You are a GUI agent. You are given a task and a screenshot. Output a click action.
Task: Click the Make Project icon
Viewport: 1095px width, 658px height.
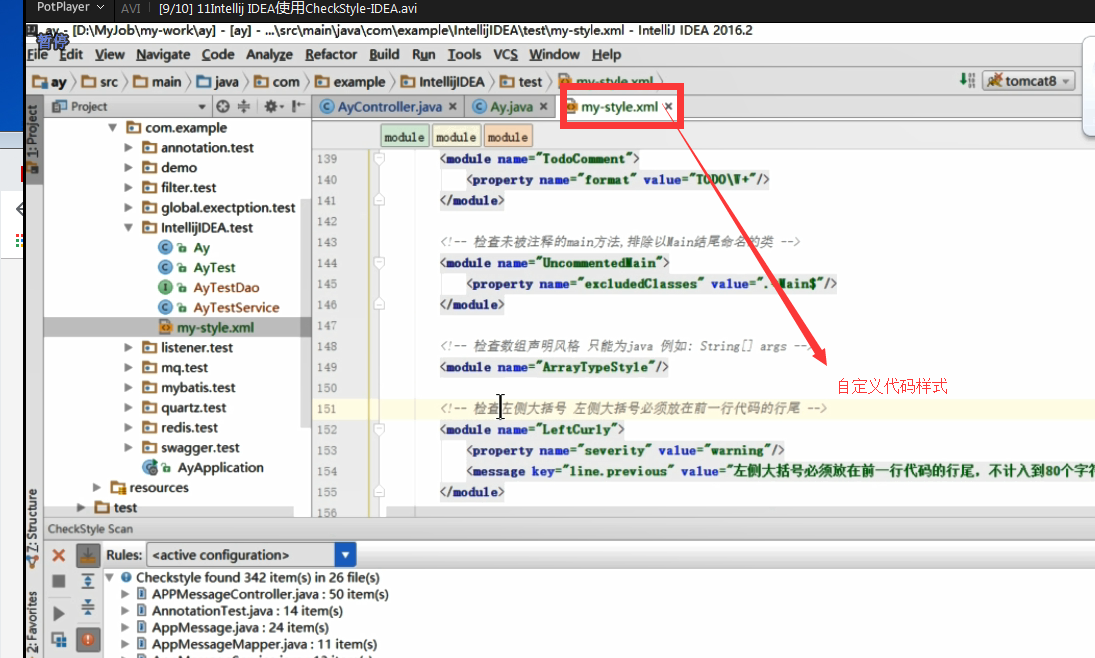[967, 80]
